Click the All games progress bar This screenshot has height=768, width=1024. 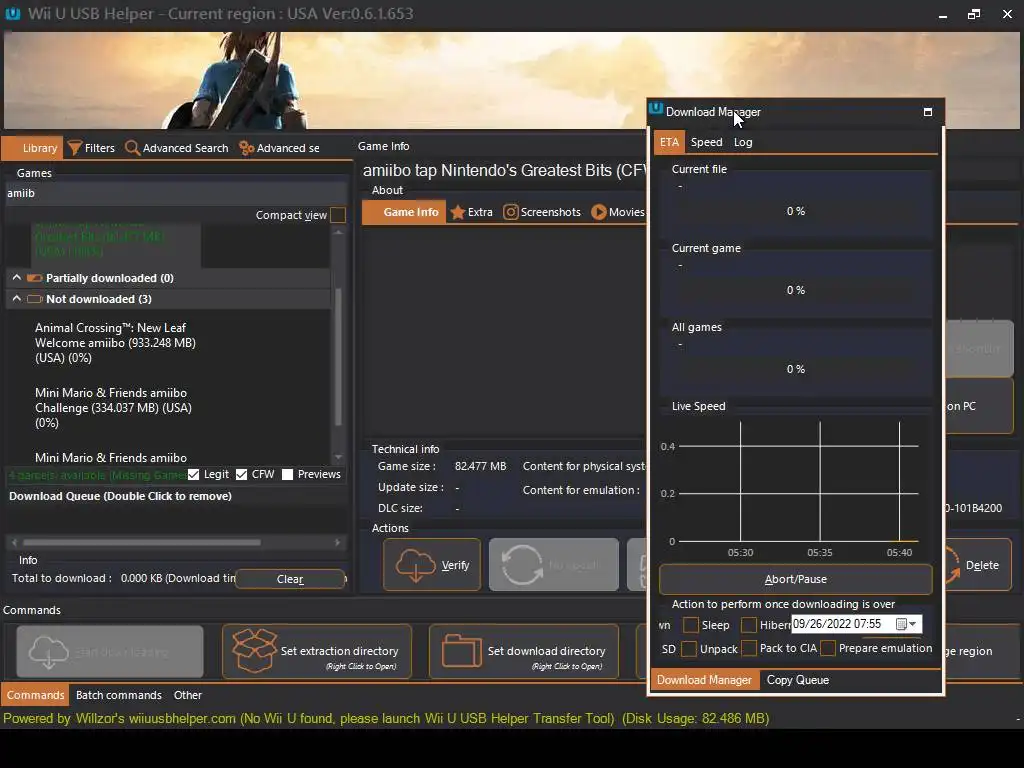(x=795, y=370)
